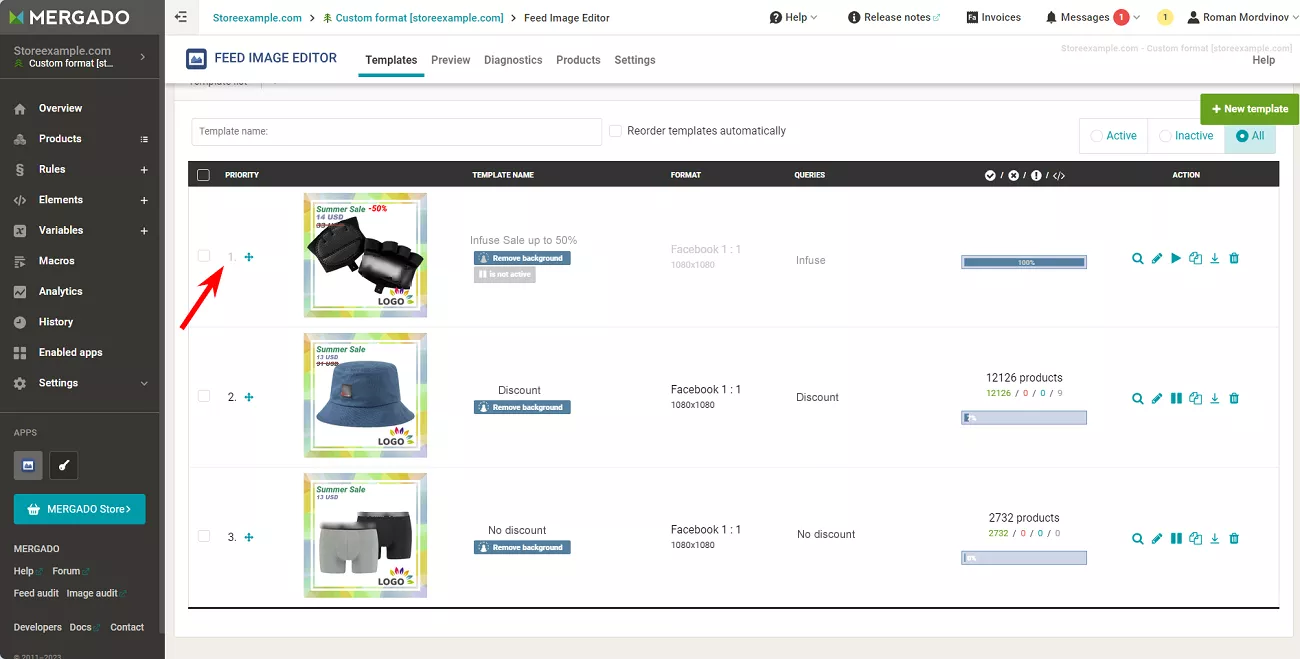Edit the Infuse Sale template with pencil icon
The image size is (1300, 659).
pyautogui.click(x=1157, y=258)
